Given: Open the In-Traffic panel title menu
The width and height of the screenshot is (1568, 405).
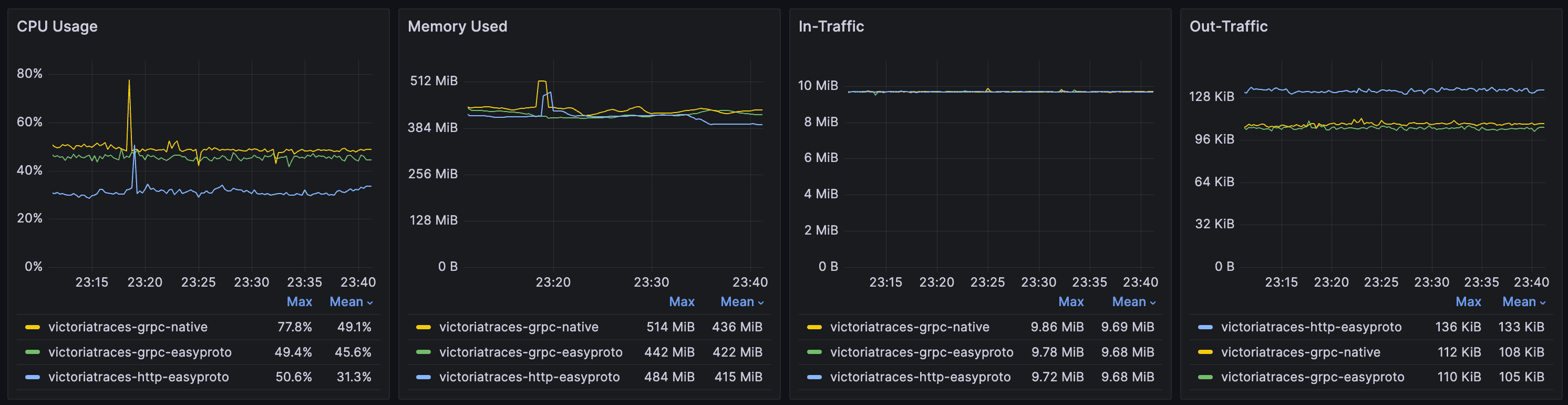Looking at the screenshot, I should tap(831, 26).
